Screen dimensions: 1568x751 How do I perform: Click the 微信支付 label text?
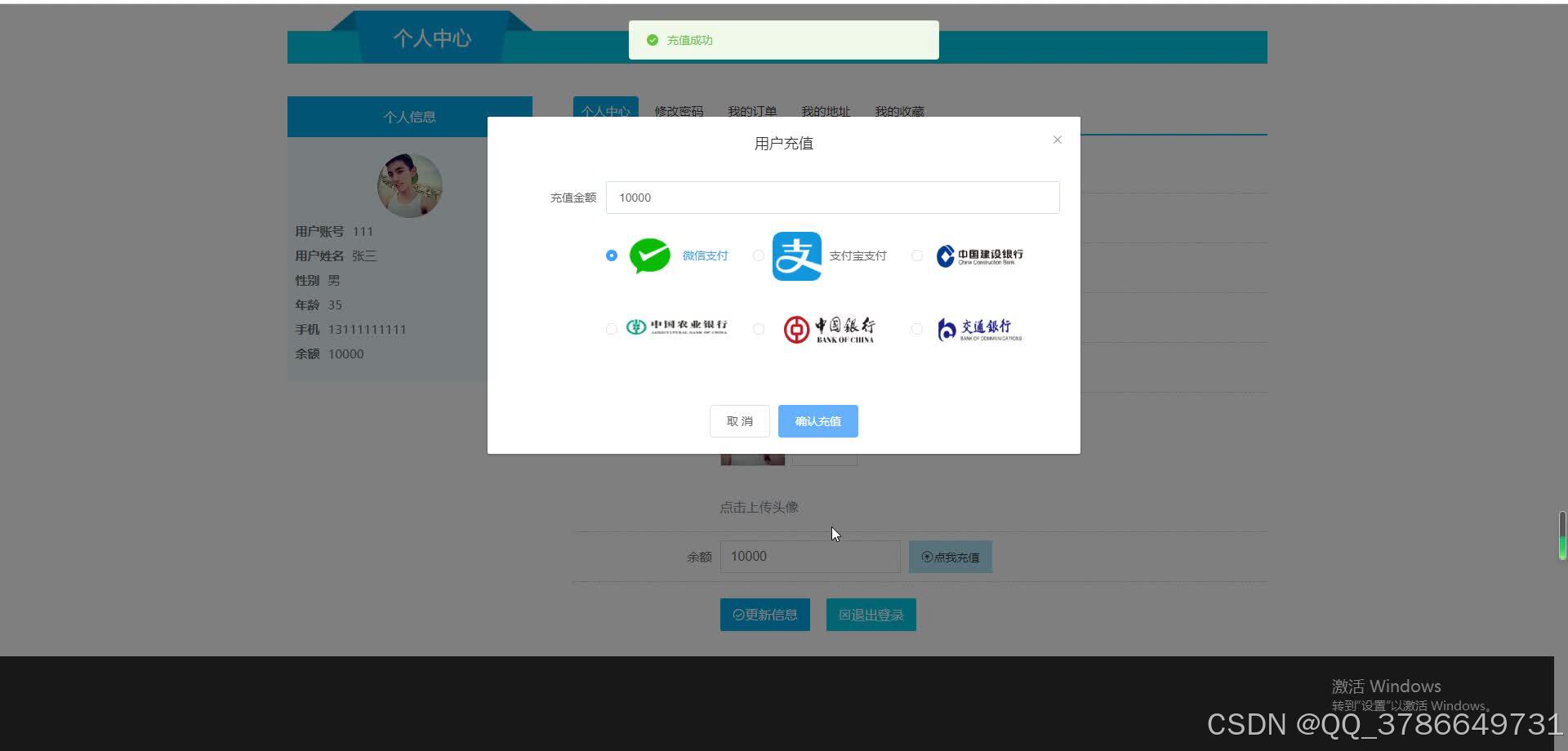tap(705, 256)
